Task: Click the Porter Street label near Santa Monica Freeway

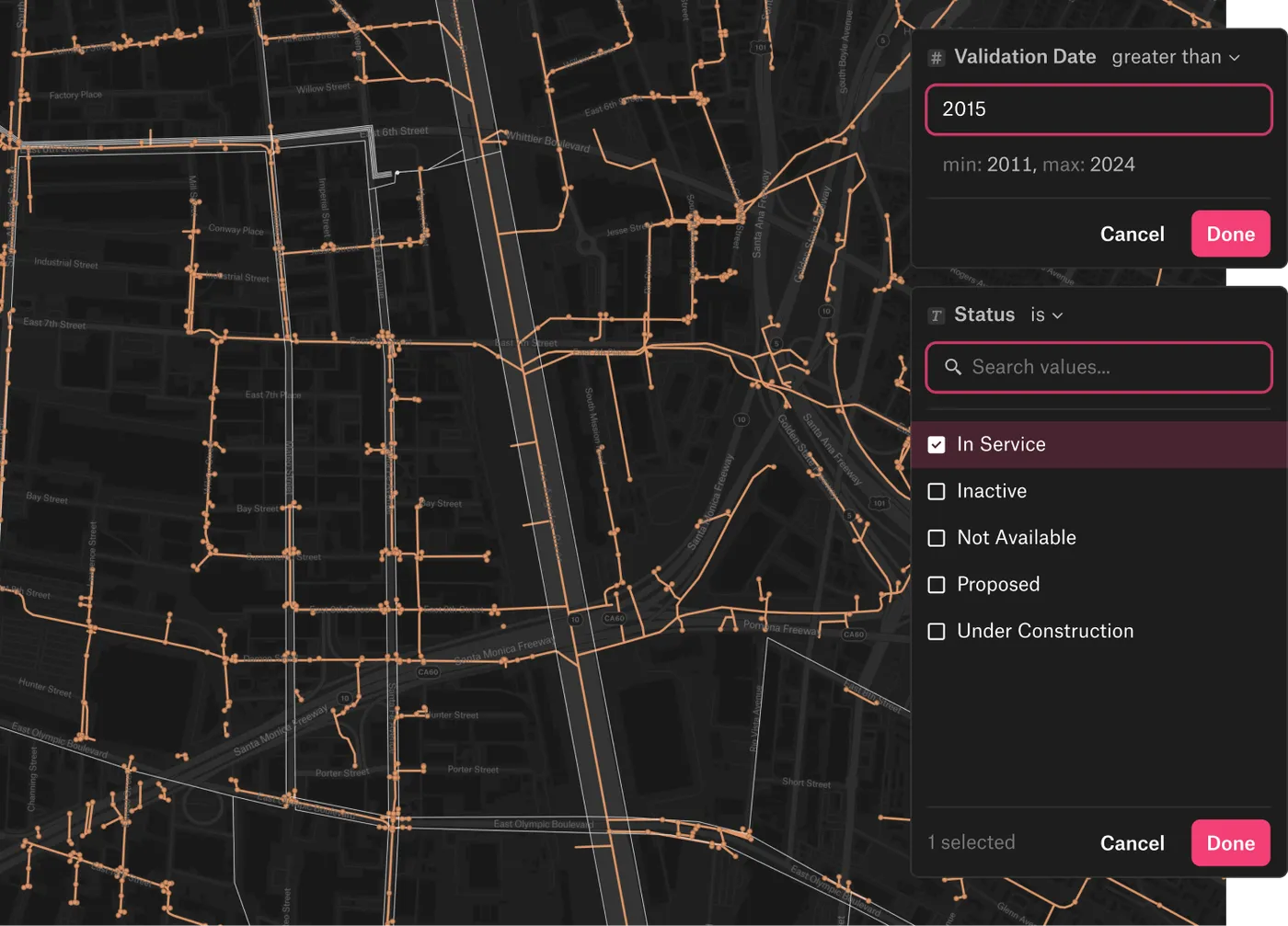Action: (x=342, y=773)
